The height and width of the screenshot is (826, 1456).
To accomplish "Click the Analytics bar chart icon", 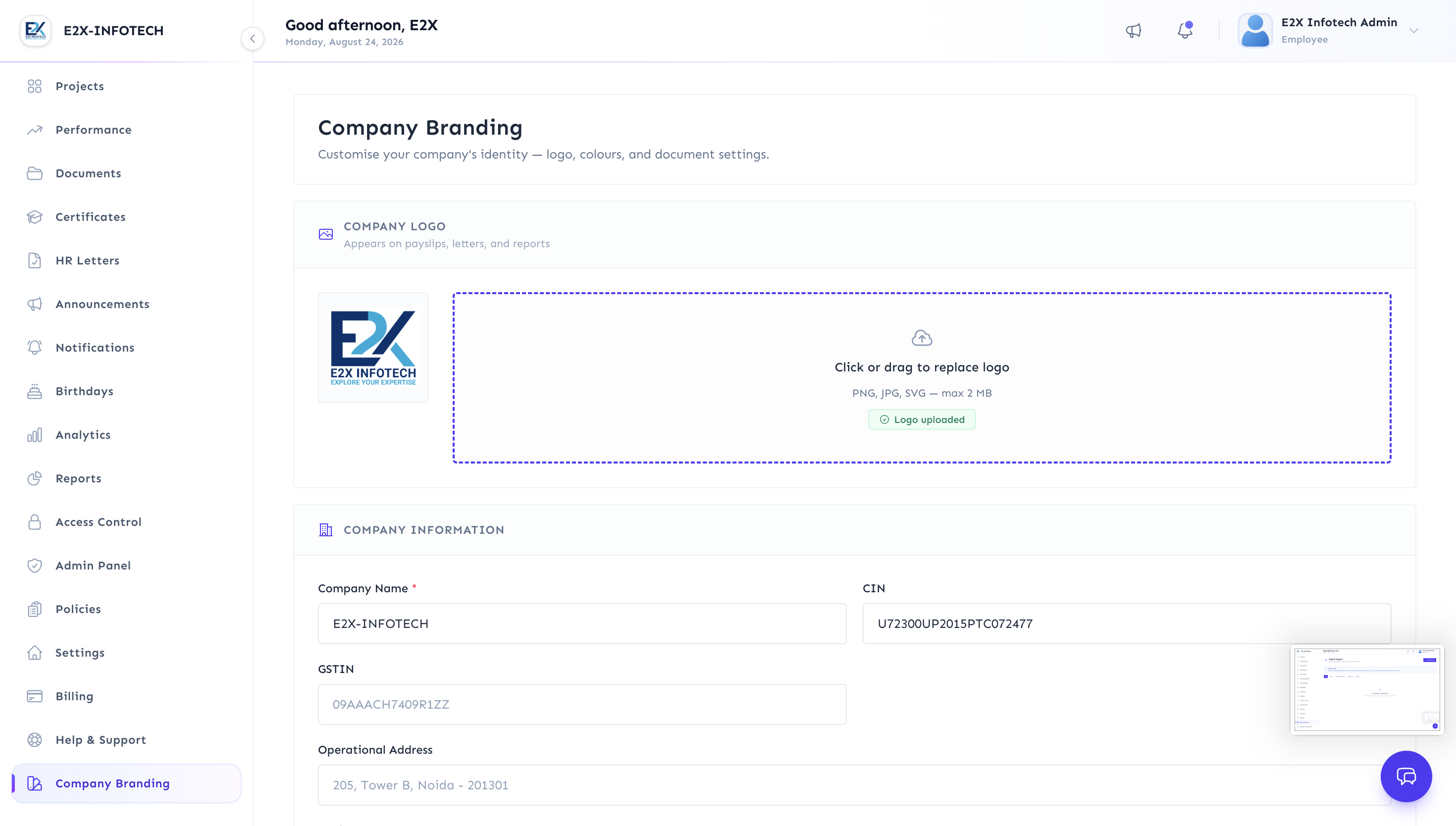I will pos(35,435).
